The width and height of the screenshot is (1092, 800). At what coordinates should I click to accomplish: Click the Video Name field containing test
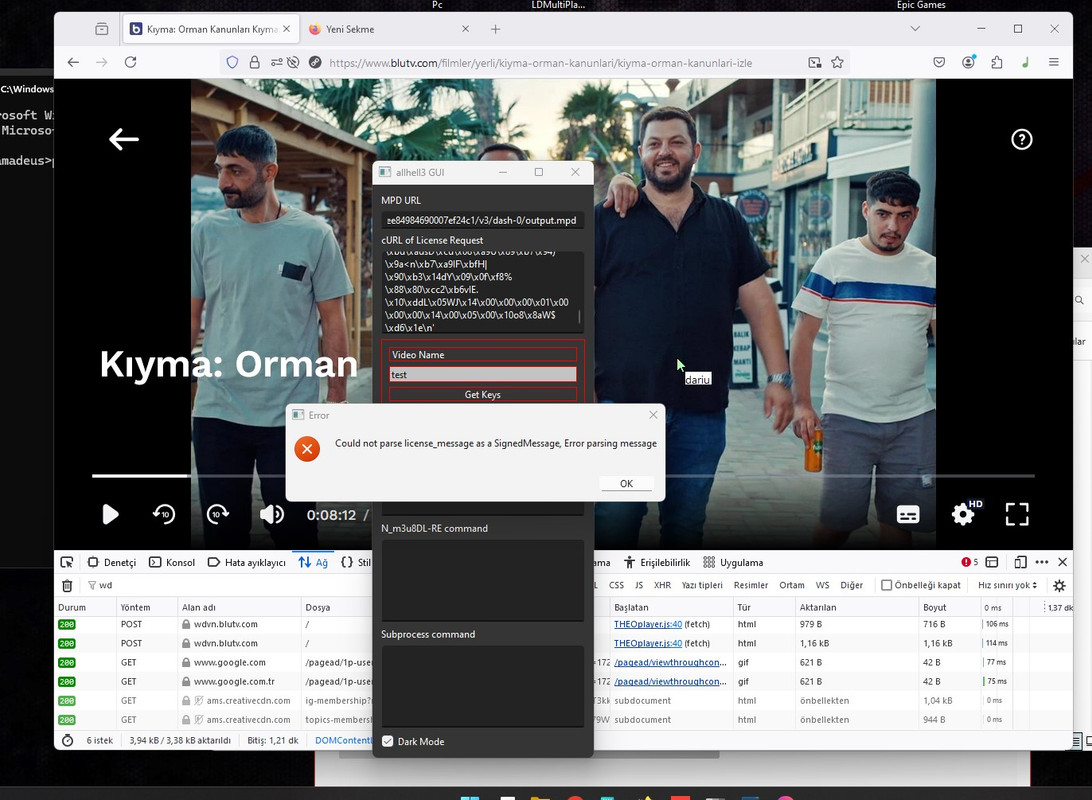(x=483, y=375)
